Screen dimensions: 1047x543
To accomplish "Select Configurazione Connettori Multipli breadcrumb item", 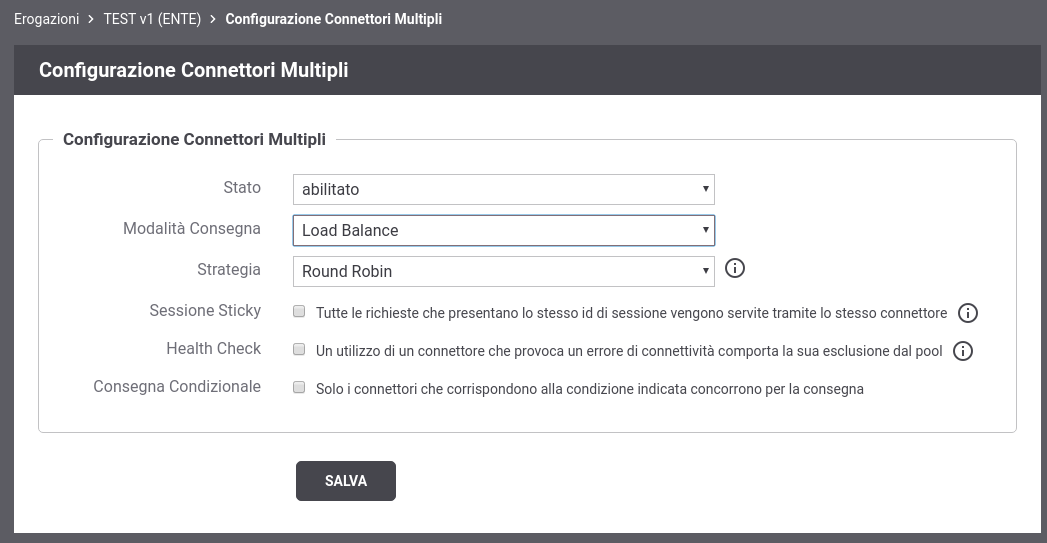I will (333, 19).
